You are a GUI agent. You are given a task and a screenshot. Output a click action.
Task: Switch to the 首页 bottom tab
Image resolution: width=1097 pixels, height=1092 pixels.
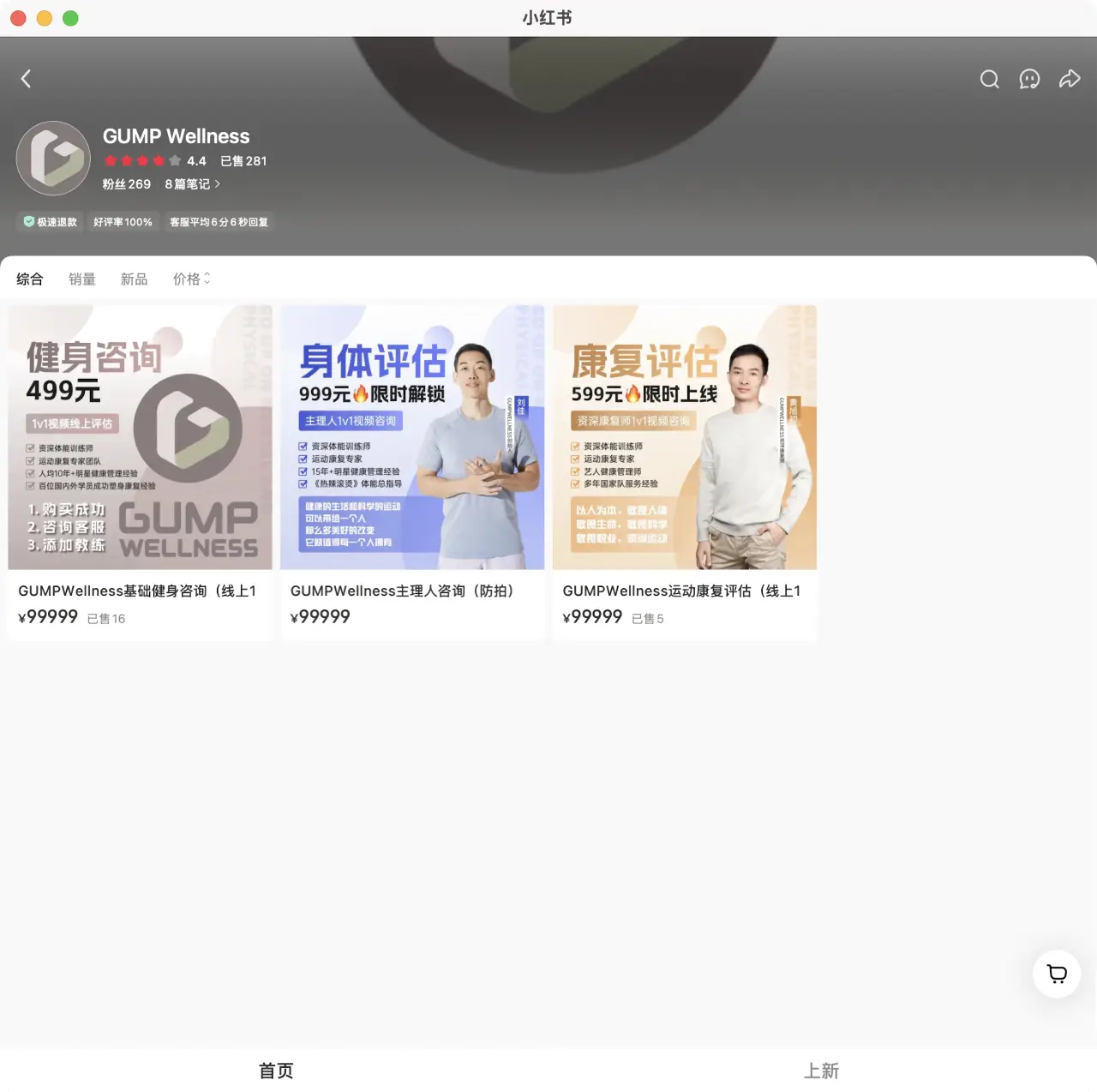coord(276,1071)
